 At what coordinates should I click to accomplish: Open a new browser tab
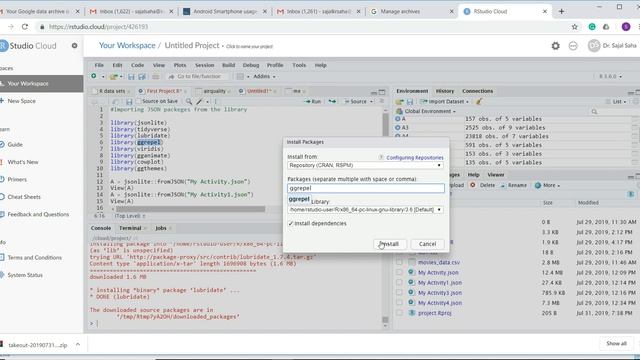click(562, 11)
